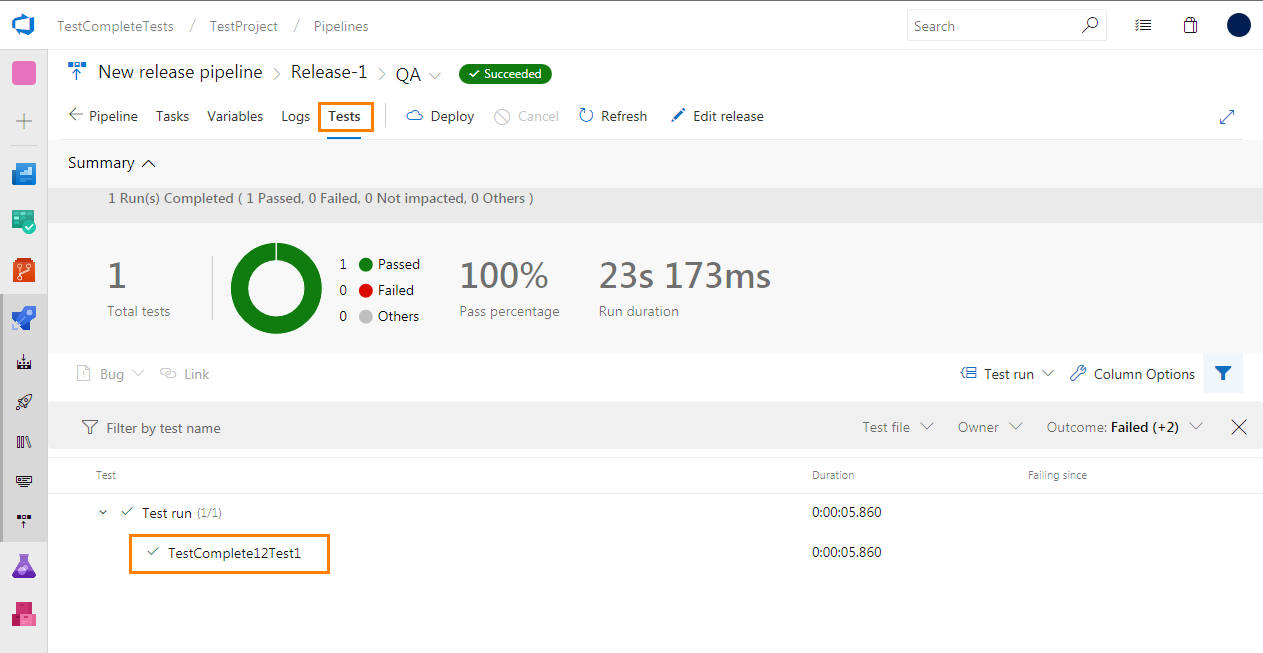
Task: Open the Deployment groups icon in the sidebar
Action: (24, 521)
